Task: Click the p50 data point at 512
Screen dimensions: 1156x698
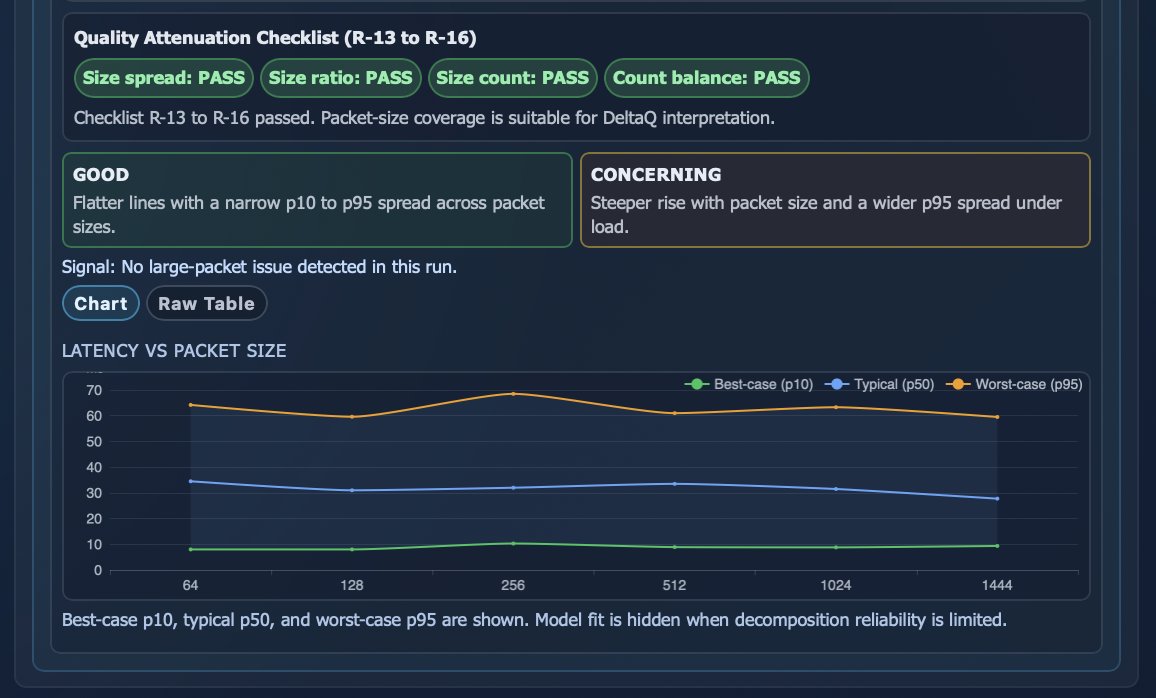Action: tap(675, 484)
